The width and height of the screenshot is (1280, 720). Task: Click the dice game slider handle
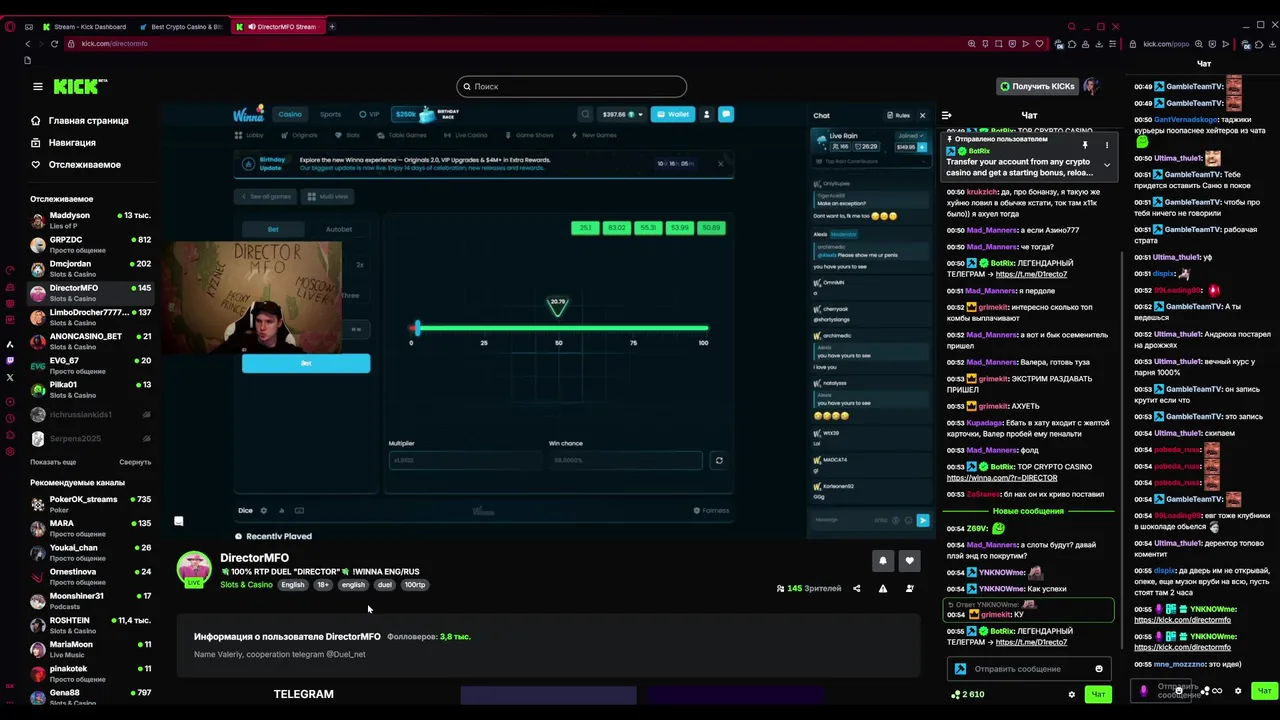click(x=417, y=328)
